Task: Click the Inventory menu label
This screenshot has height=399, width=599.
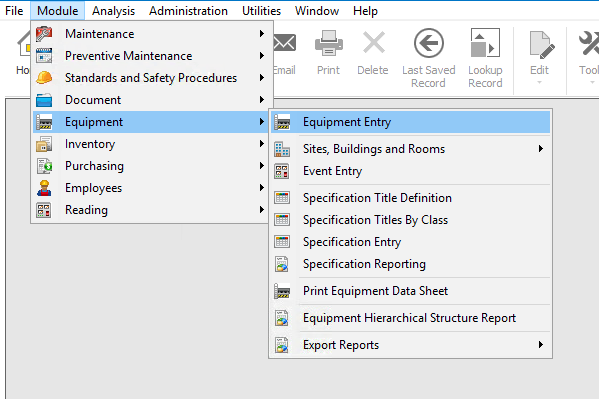Action: pos(90,144)
